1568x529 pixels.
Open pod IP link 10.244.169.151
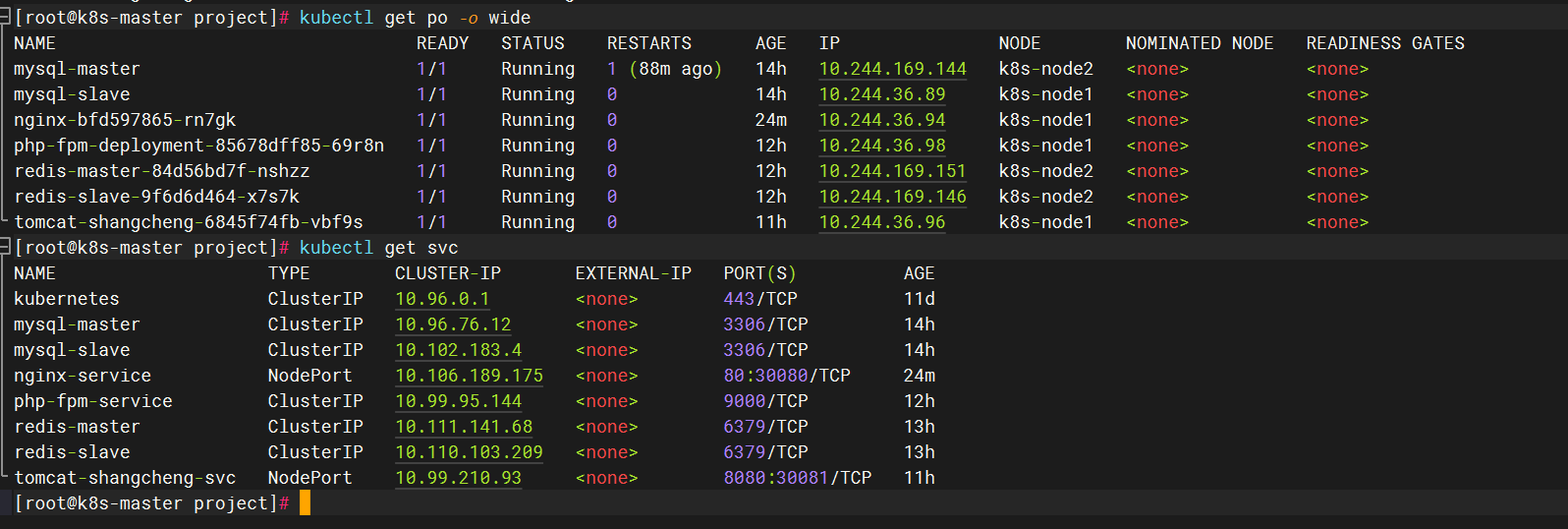[893, 171]
